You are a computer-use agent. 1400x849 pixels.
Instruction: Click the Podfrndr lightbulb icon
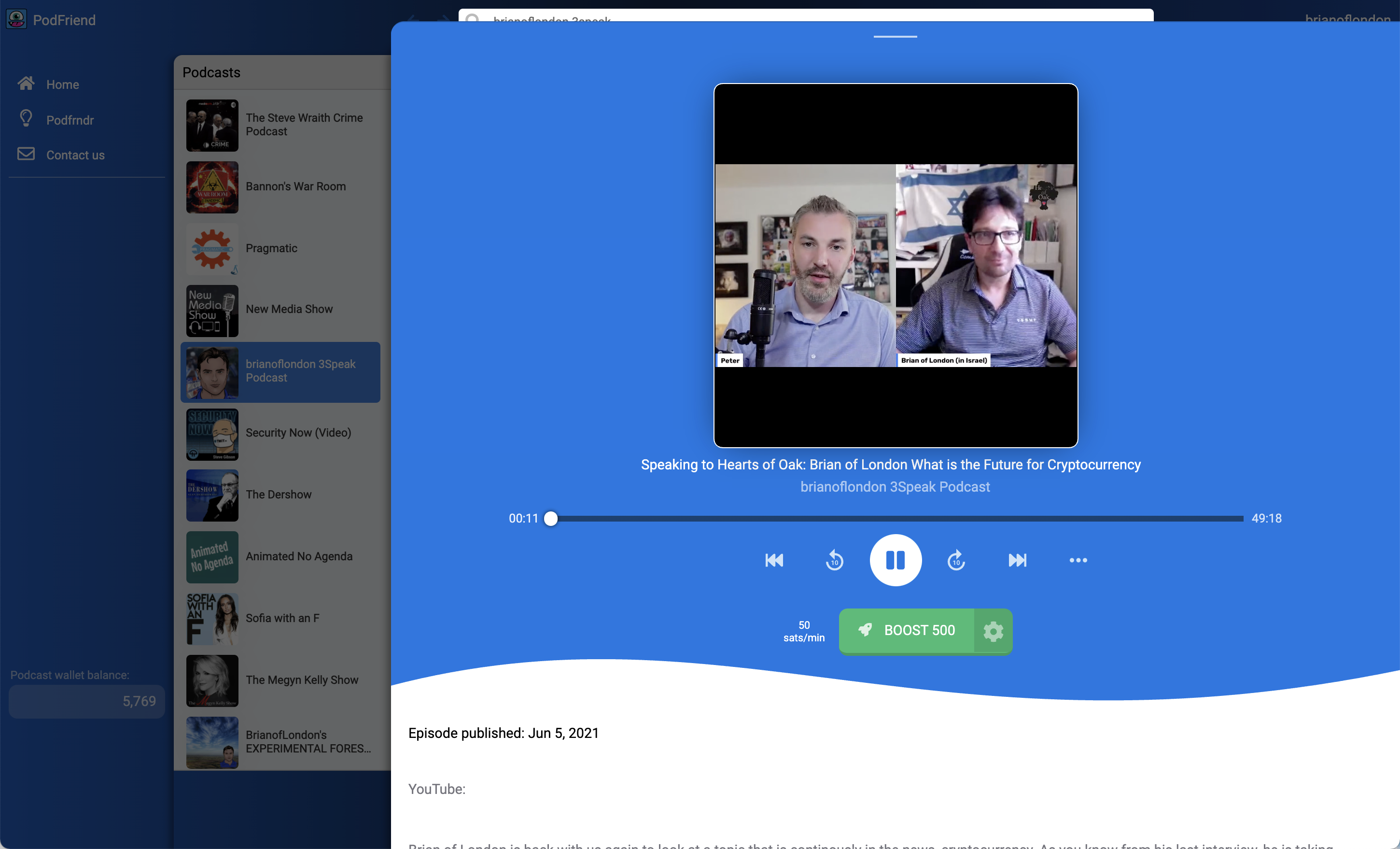pos(26,118)
